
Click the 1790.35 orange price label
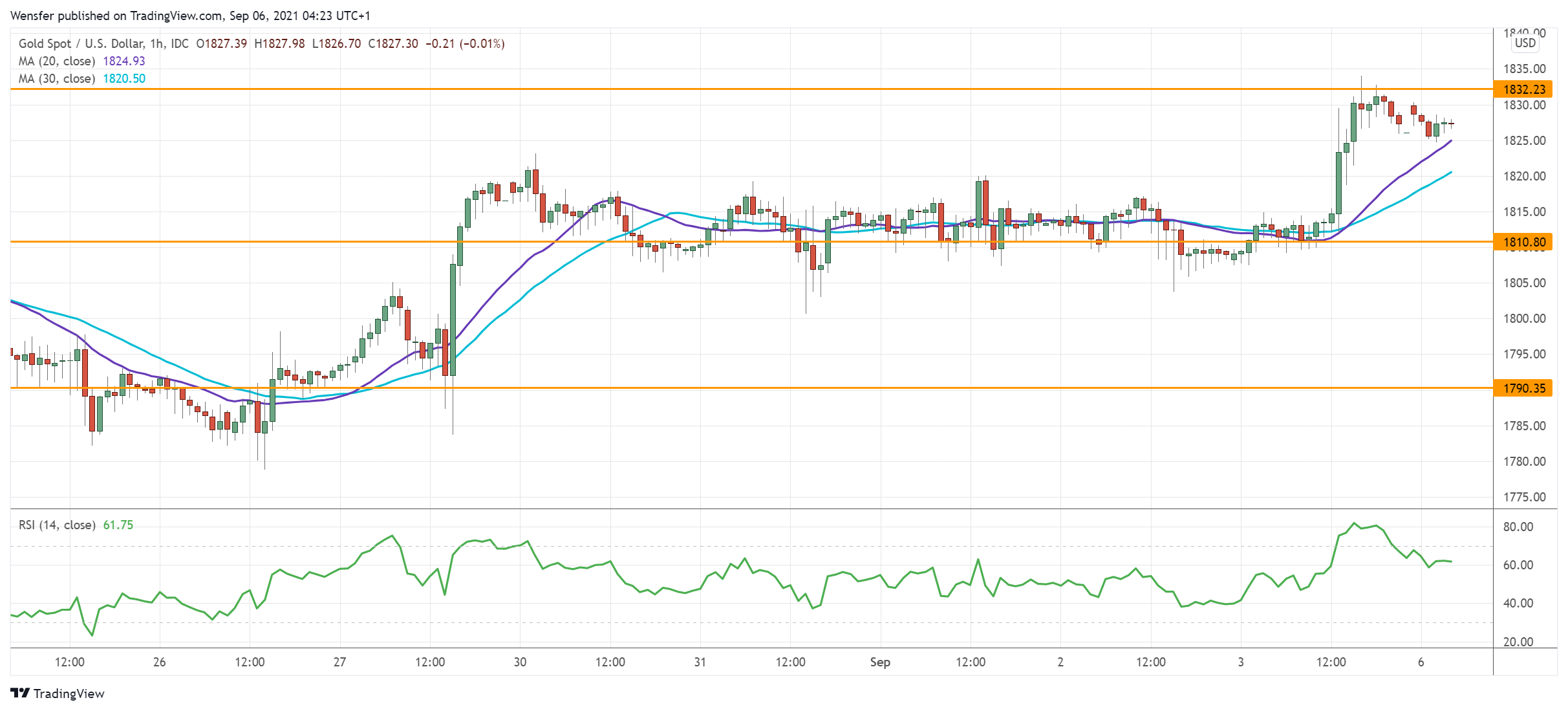tap(1524, 388)
